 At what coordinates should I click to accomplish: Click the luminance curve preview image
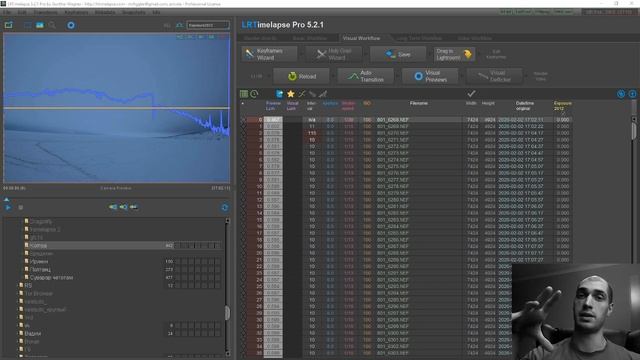tap(116, 108)
